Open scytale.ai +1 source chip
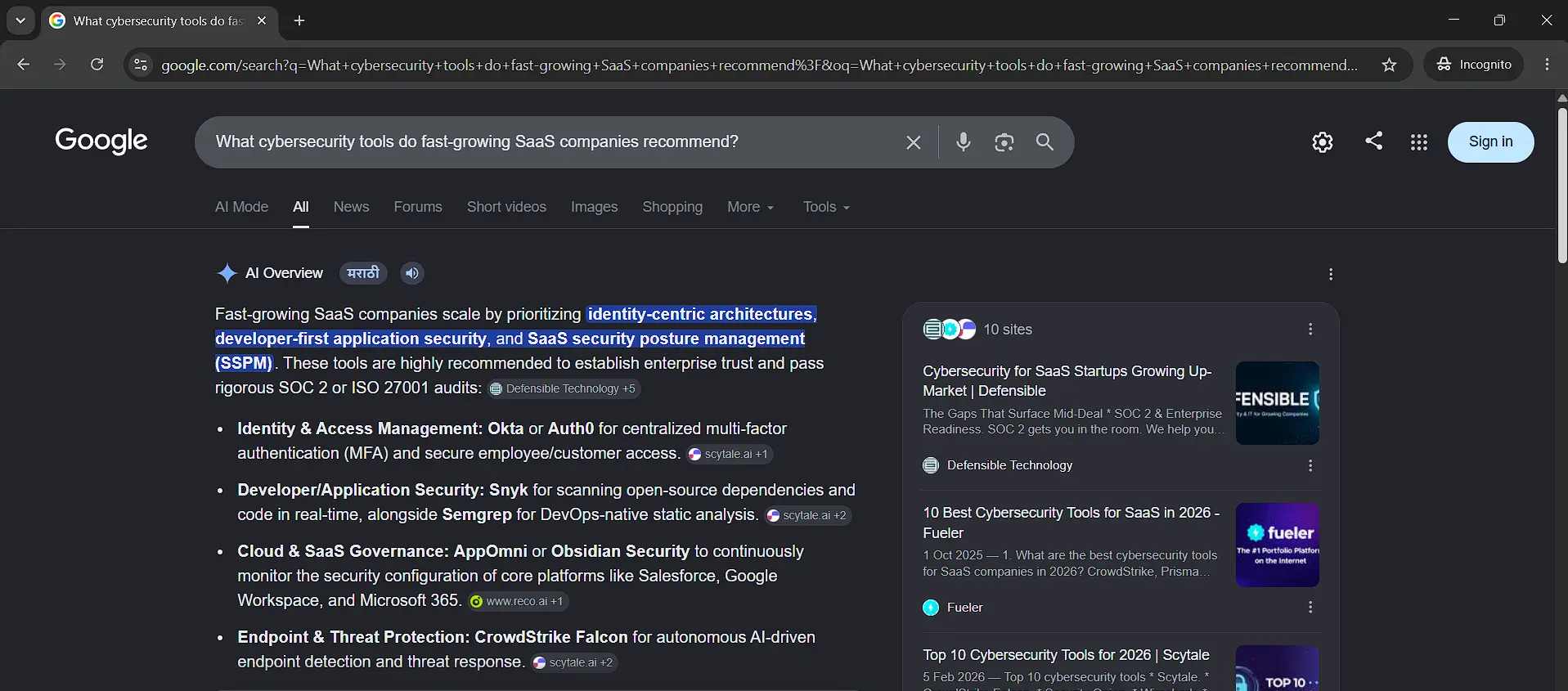This screenshot has width=1568, height=691. (x=730, y=454)
